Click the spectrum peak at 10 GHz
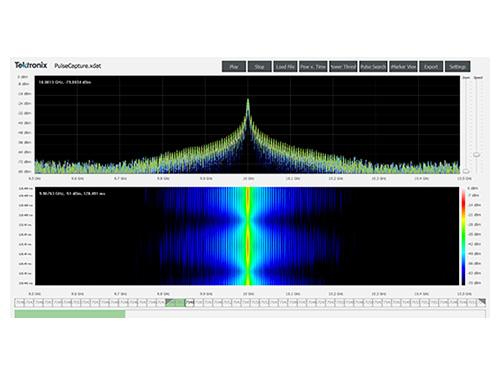500x370 pixels. (x=248, y=100)
